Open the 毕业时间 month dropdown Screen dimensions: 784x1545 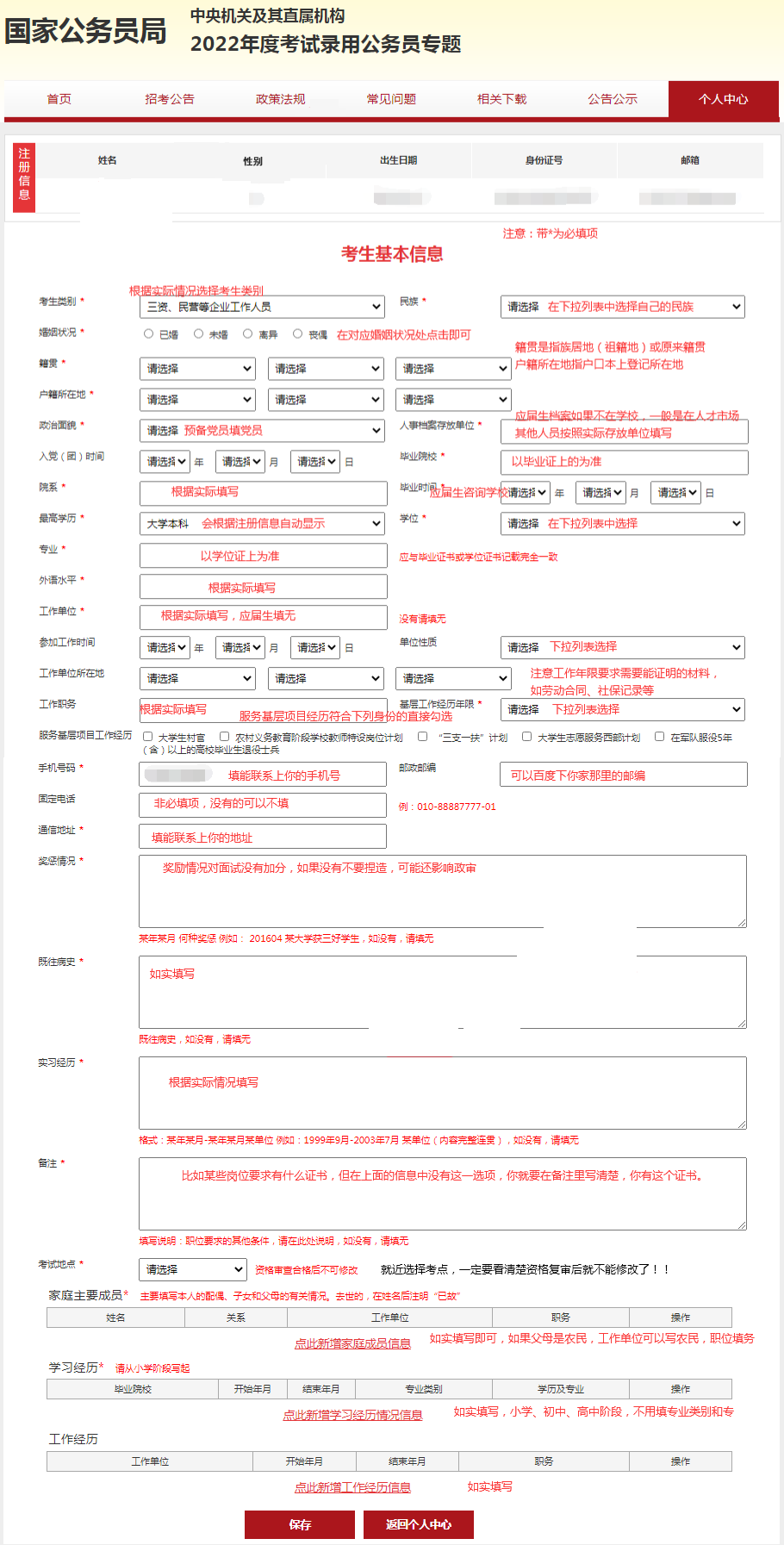coord(600,493)
